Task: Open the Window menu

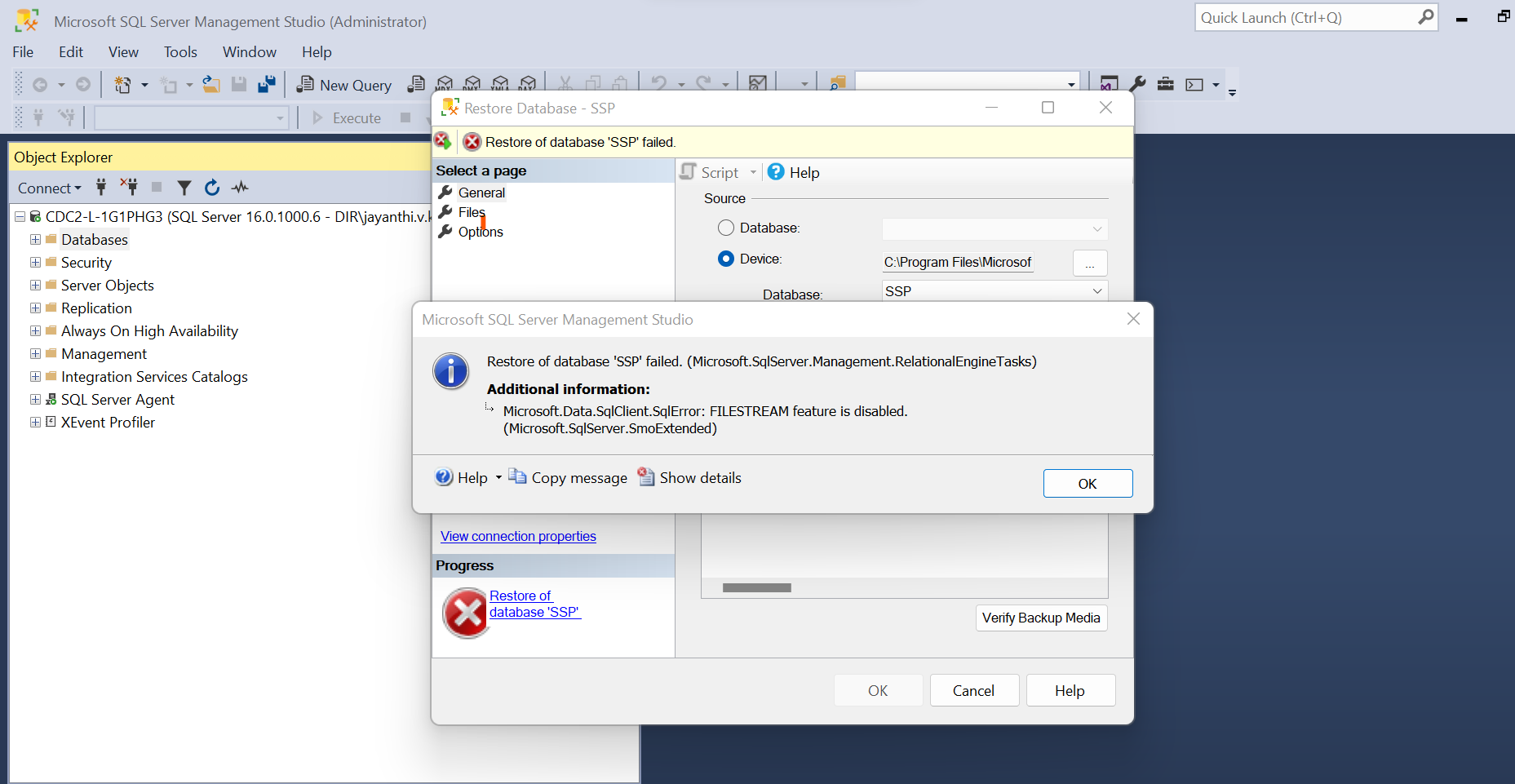Action: coord(250,52)
